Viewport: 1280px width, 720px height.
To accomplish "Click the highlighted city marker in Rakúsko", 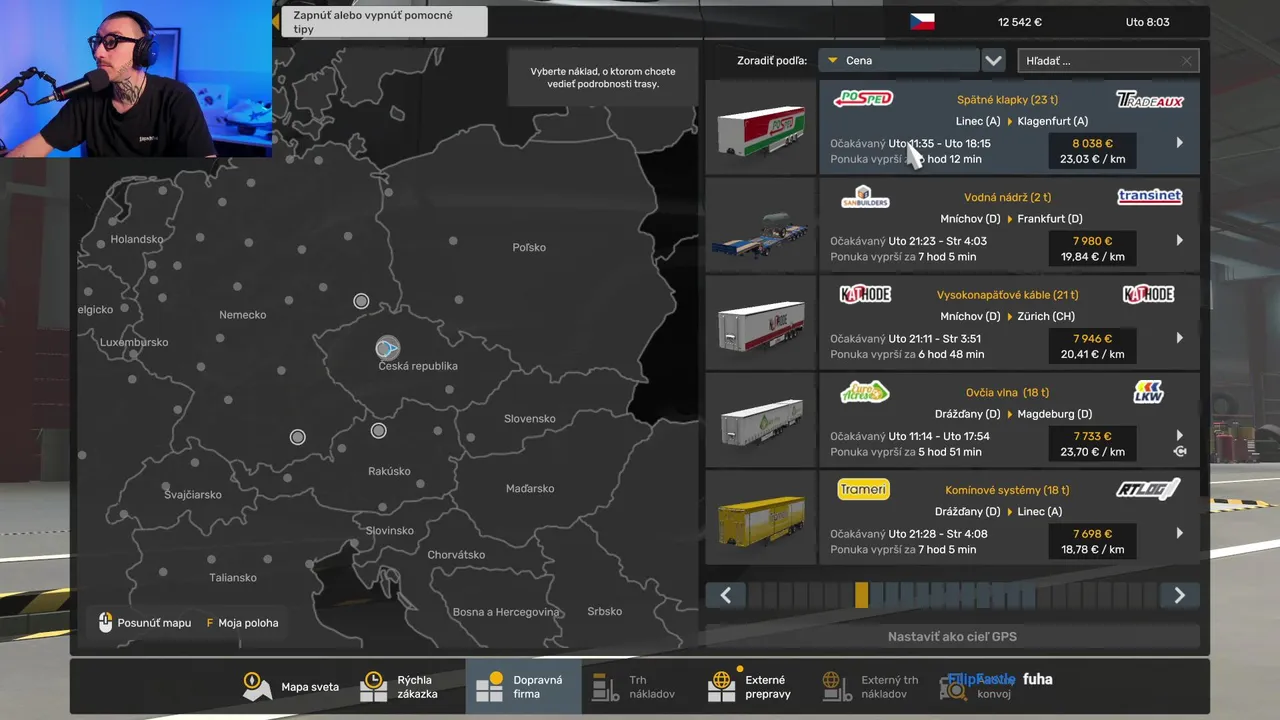I will 378,431.
